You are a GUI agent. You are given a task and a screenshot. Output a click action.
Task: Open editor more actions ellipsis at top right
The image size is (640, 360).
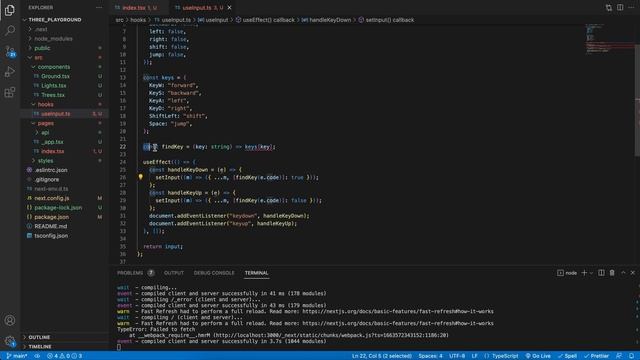tap(631, 7)
